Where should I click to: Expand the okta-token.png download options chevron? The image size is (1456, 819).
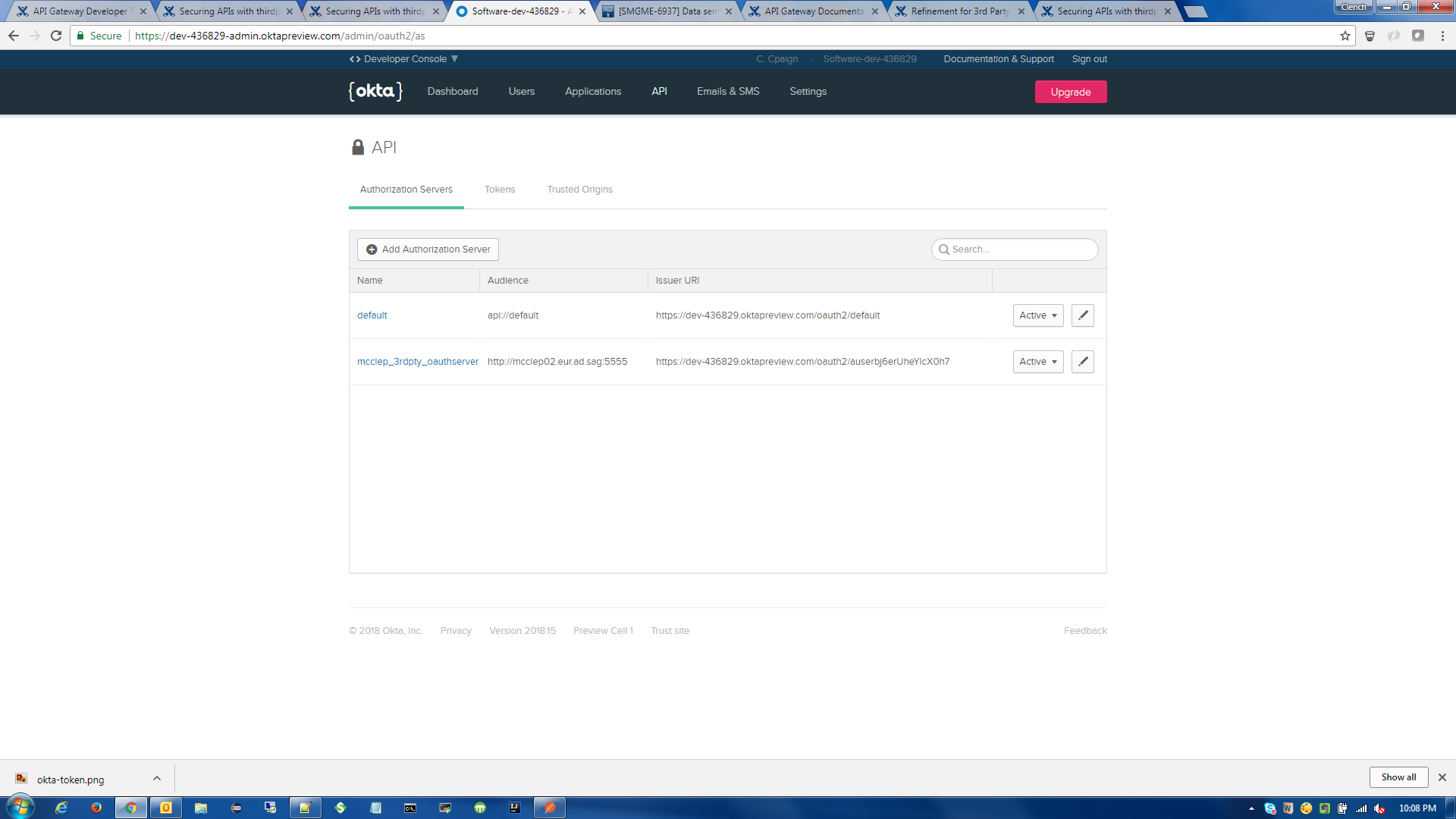tap(157, 779)
